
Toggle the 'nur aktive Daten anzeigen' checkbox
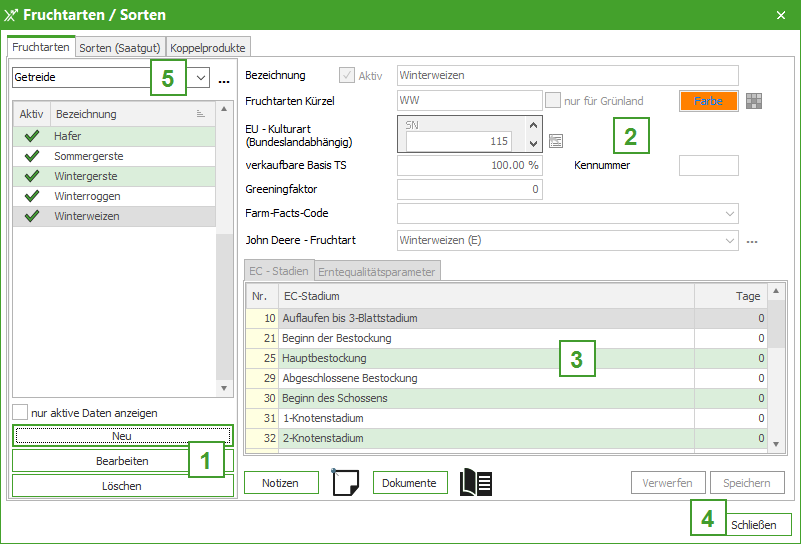[x=20, y=413]
